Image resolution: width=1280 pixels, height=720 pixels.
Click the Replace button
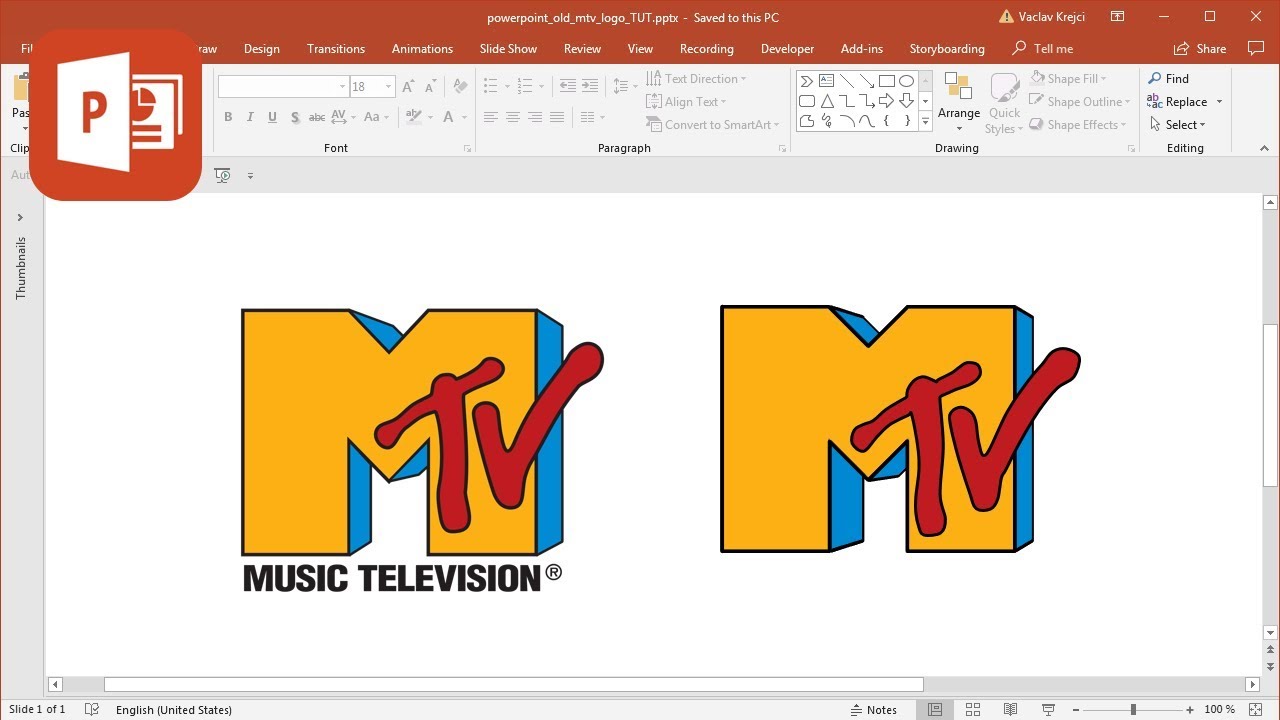[1185, 102]
